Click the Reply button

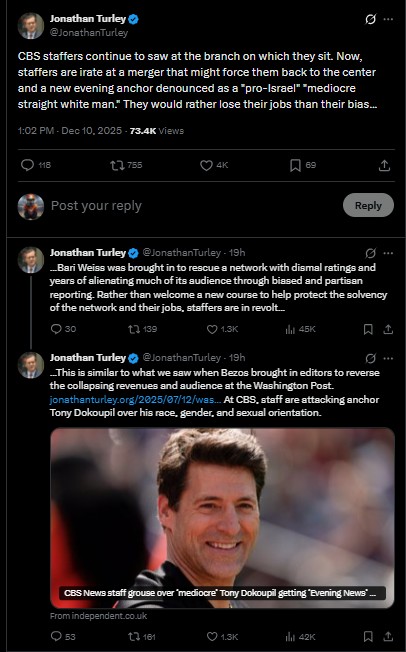[368, 205]
